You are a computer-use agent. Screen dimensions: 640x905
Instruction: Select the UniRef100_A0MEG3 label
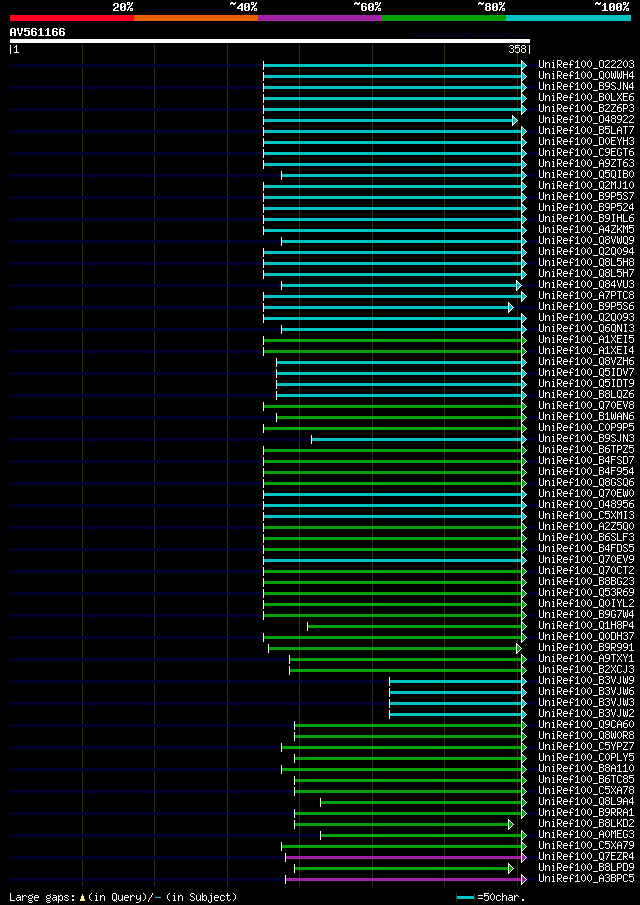click(x=586, y=835)
